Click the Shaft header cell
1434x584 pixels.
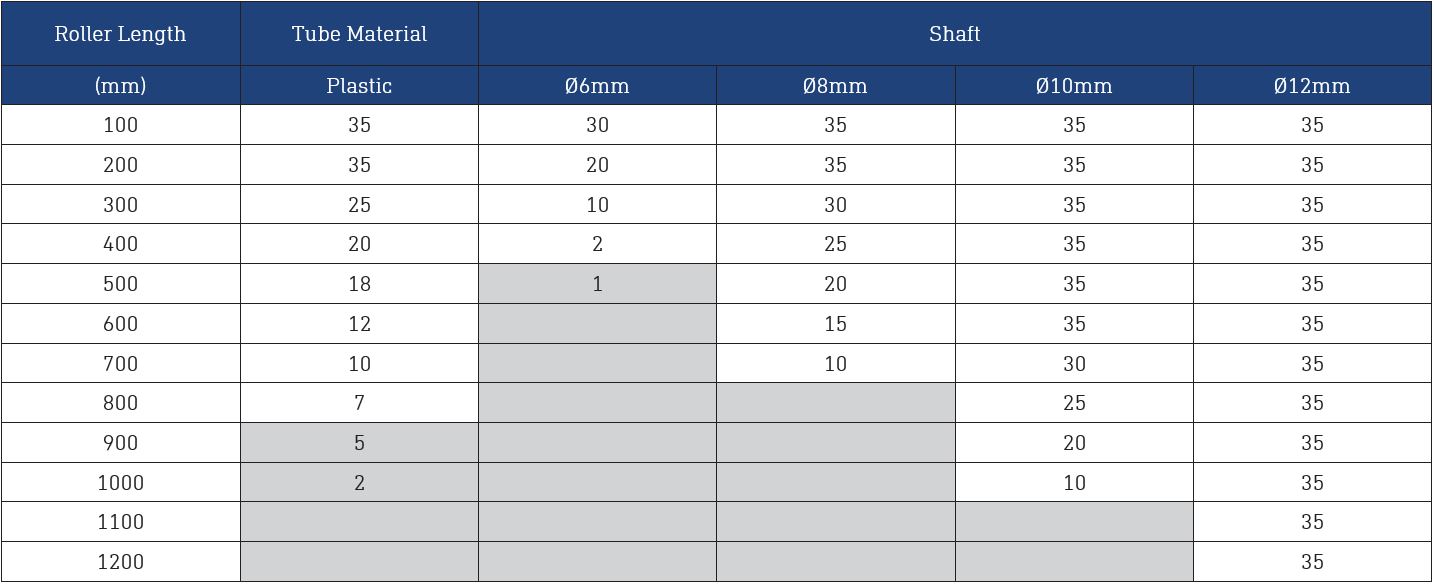coord(955,34)
